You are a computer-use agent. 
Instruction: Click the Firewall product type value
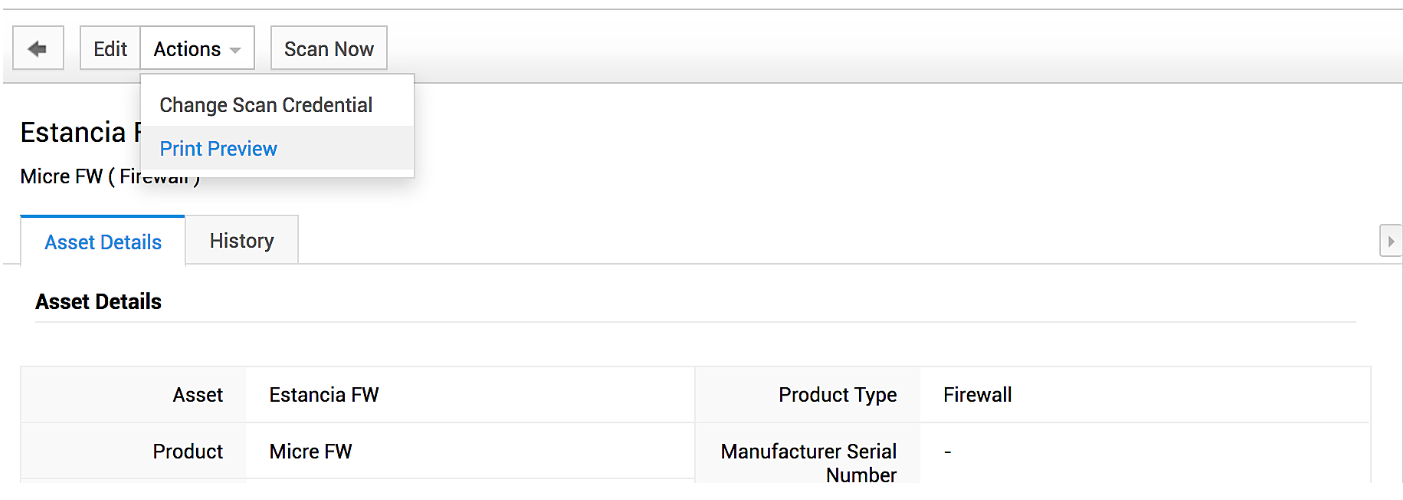click(977, 395)
